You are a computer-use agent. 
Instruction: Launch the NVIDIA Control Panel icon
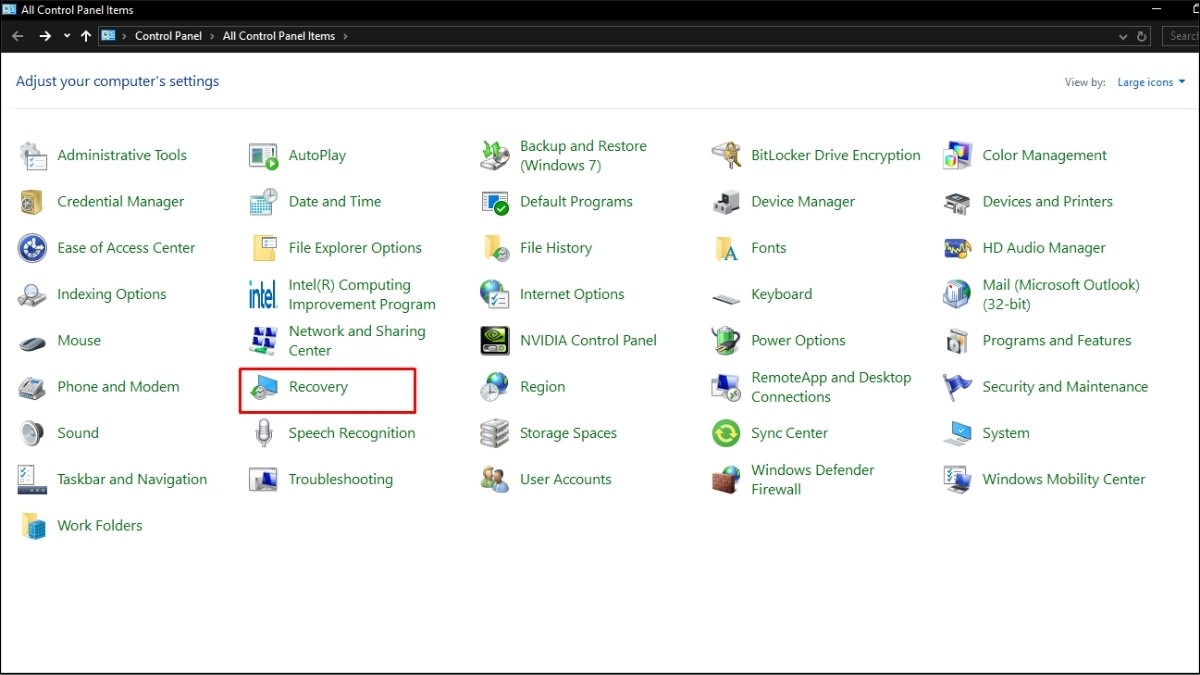point(495,341)
